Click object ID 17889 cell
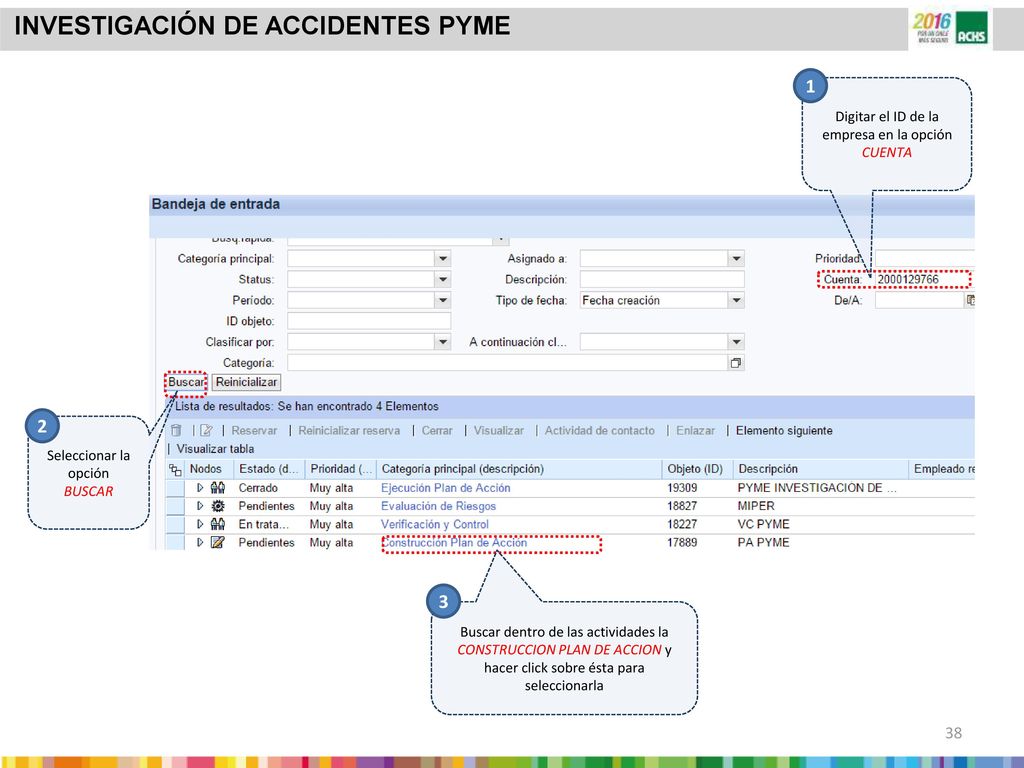The image size is (1024, 768). (x=682, y=543)
